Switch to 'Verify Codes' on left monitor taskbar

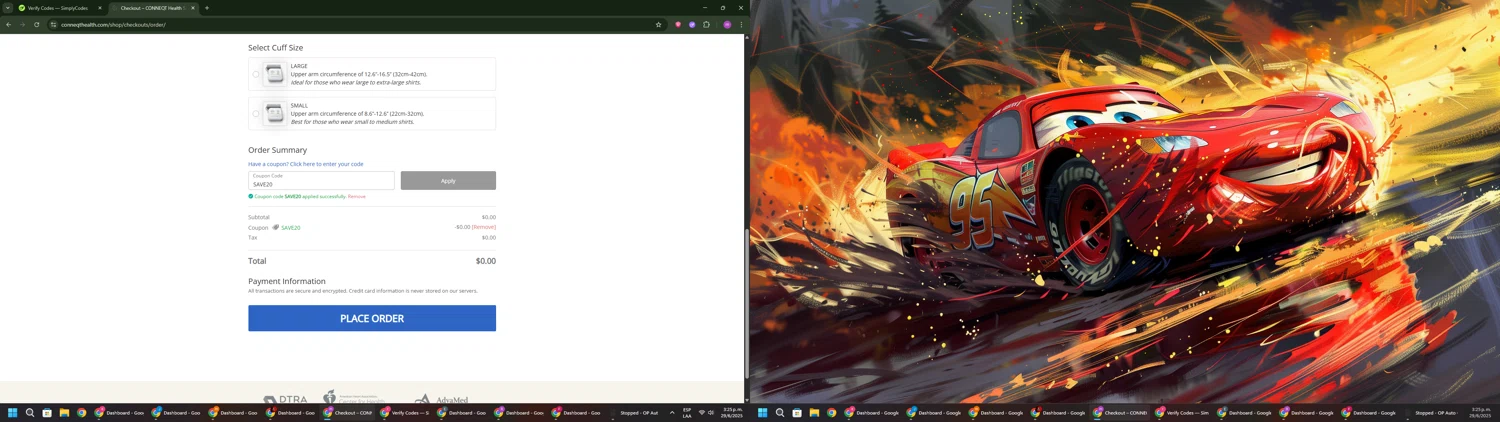(406, 413)
